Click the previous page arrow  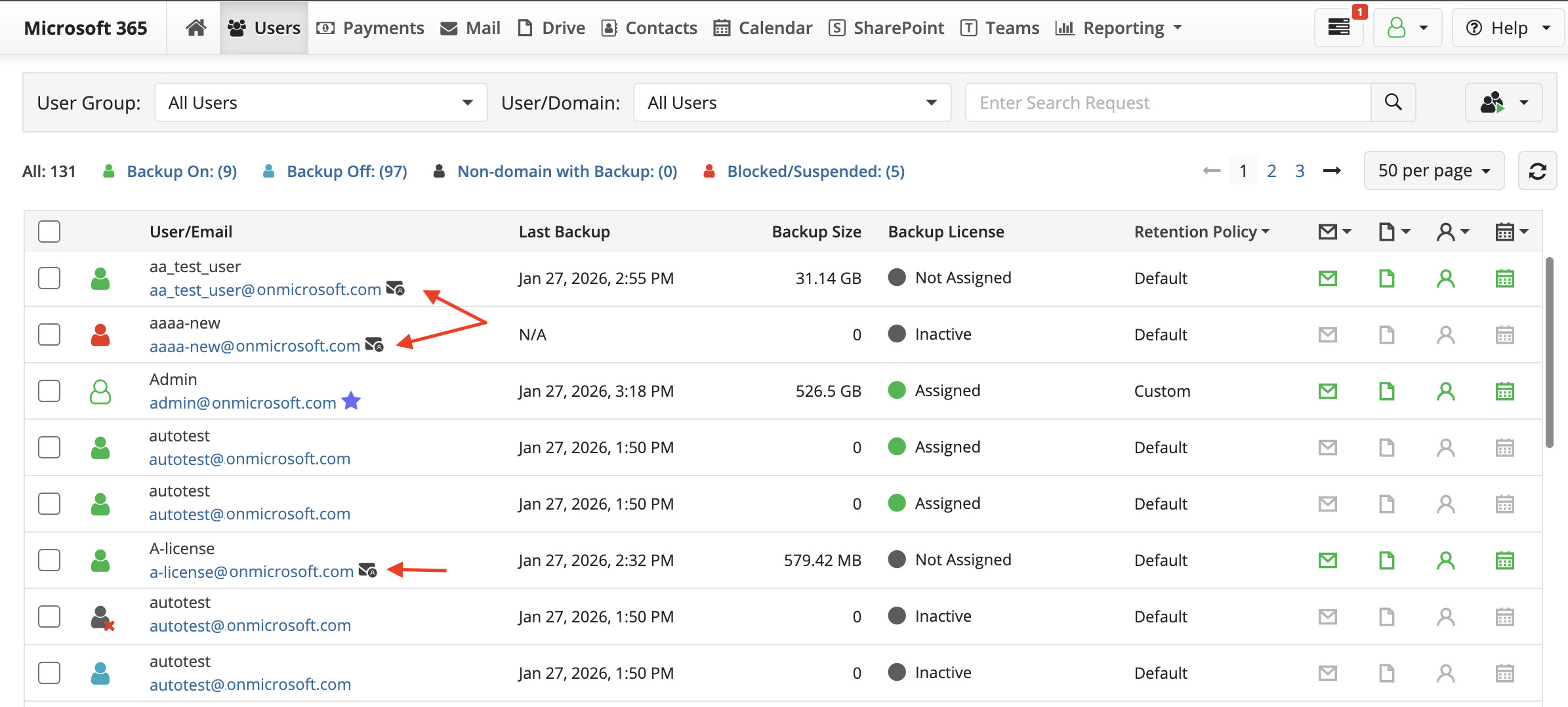click(x=1212, y=171)
